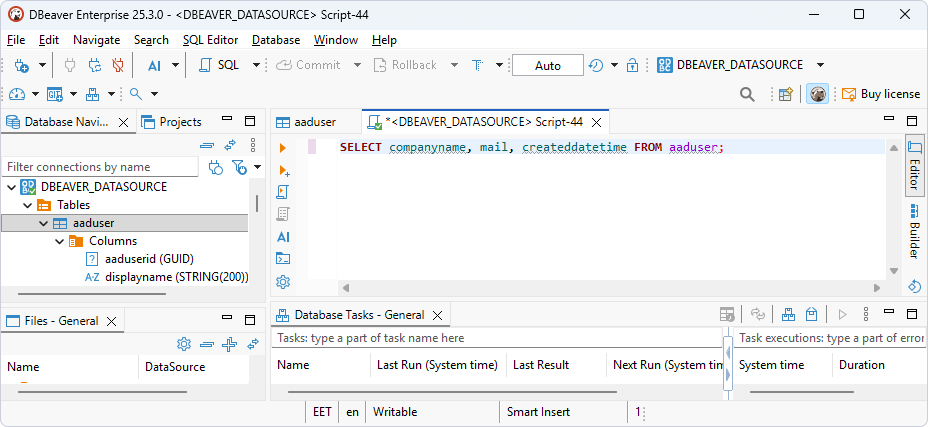Click the Files panel plus icon

click(229, 344)
